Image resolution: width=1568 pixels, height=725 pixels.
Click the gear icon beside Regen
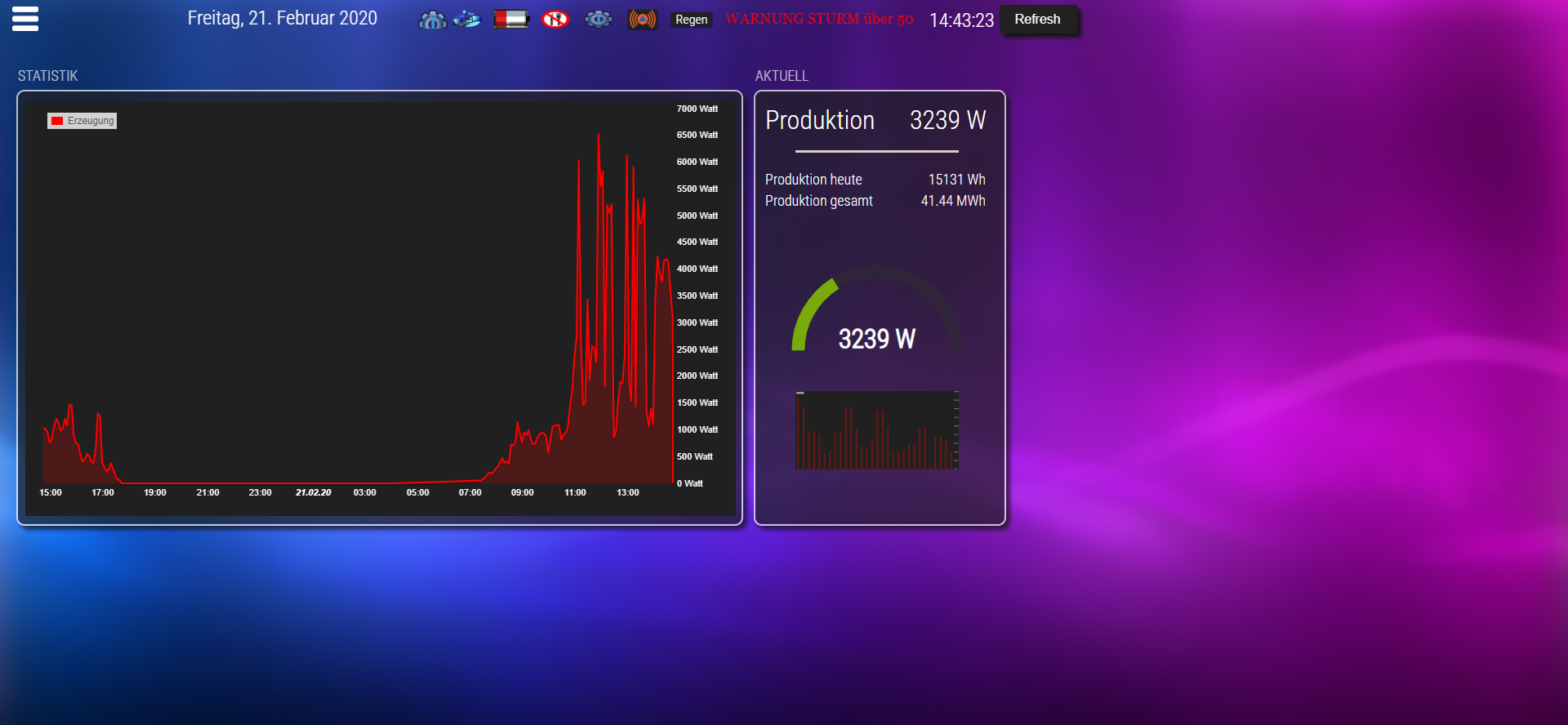tap(599, 19)
